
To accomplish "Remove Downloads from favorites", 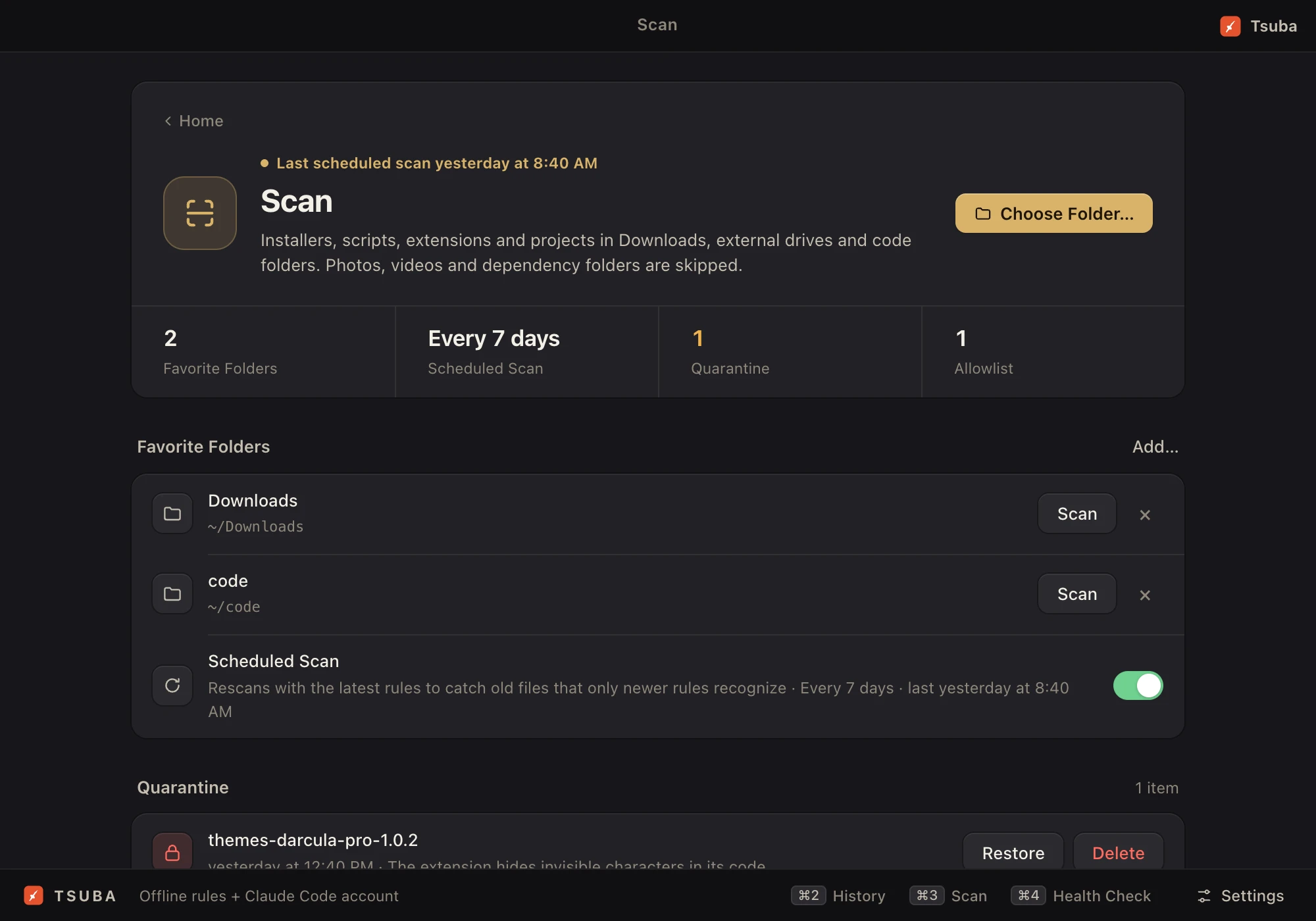I will tap(1145, 515).
